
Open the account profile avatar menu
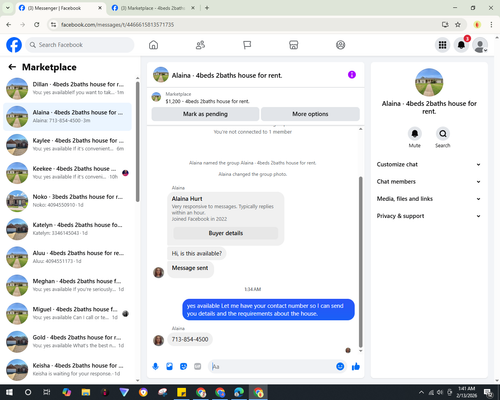click(x=480, y=45)
